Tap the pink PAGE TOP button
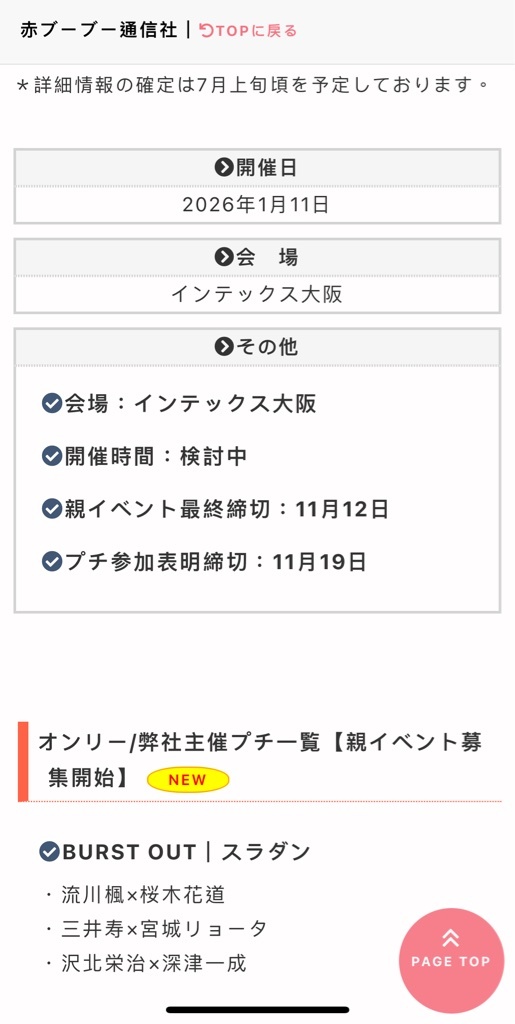 [451, 961]
